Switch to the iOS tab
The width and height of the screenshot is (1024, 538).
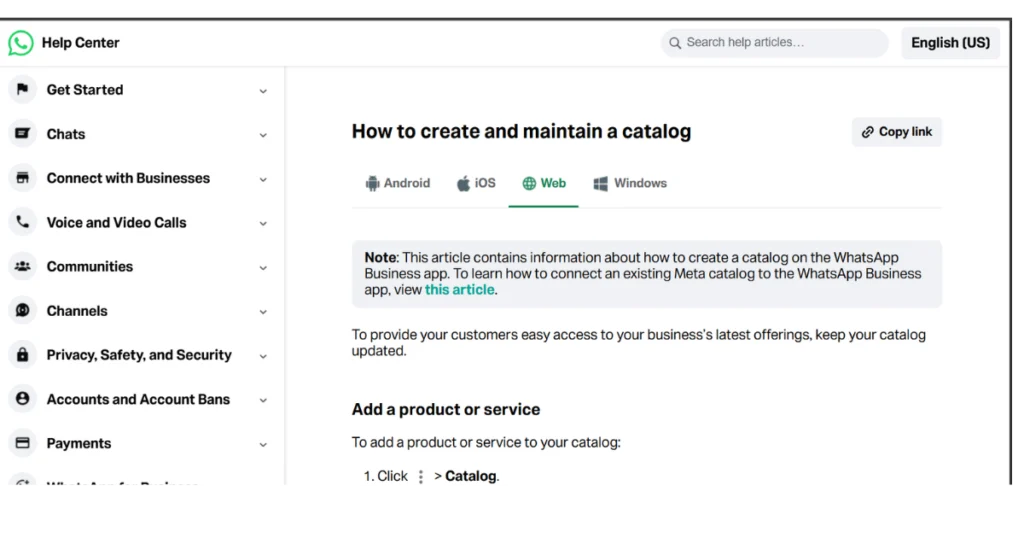476,183
